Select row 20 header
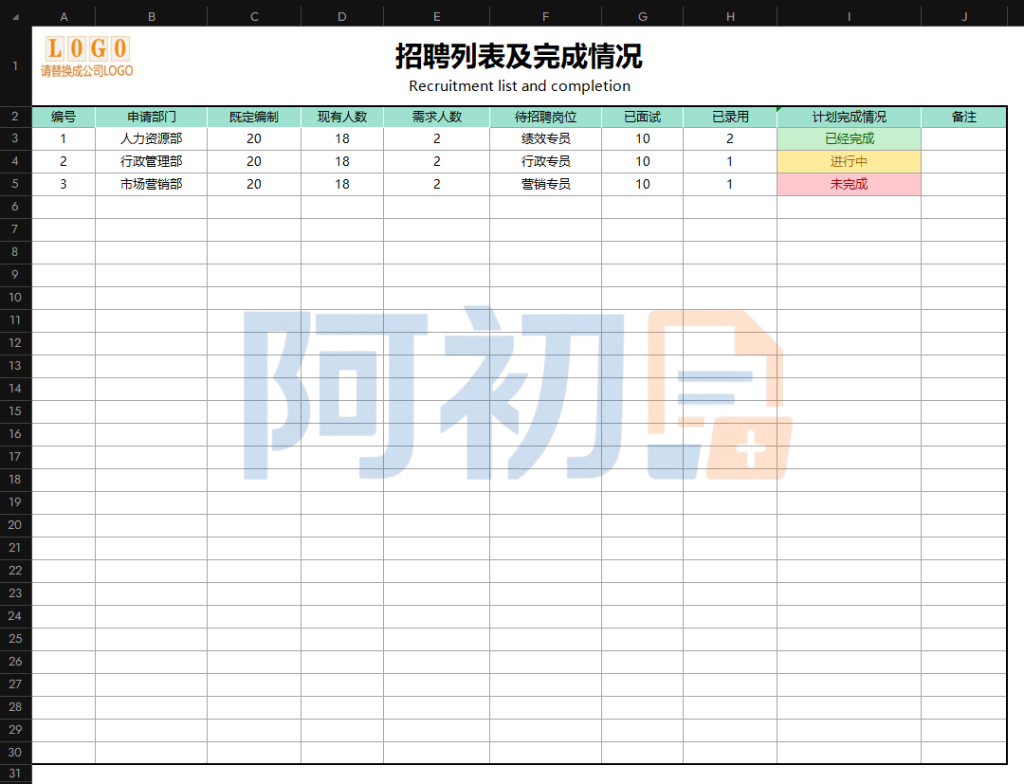This screenshot has height=784, width=1024. point(15,525)
